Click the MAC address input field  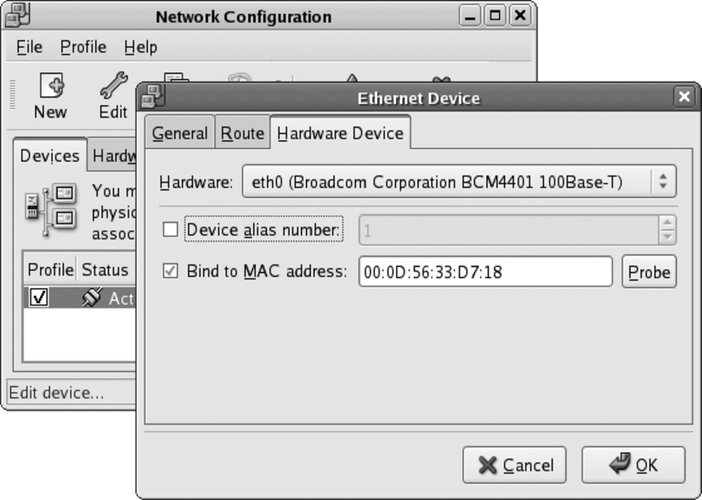click(484, 271)
